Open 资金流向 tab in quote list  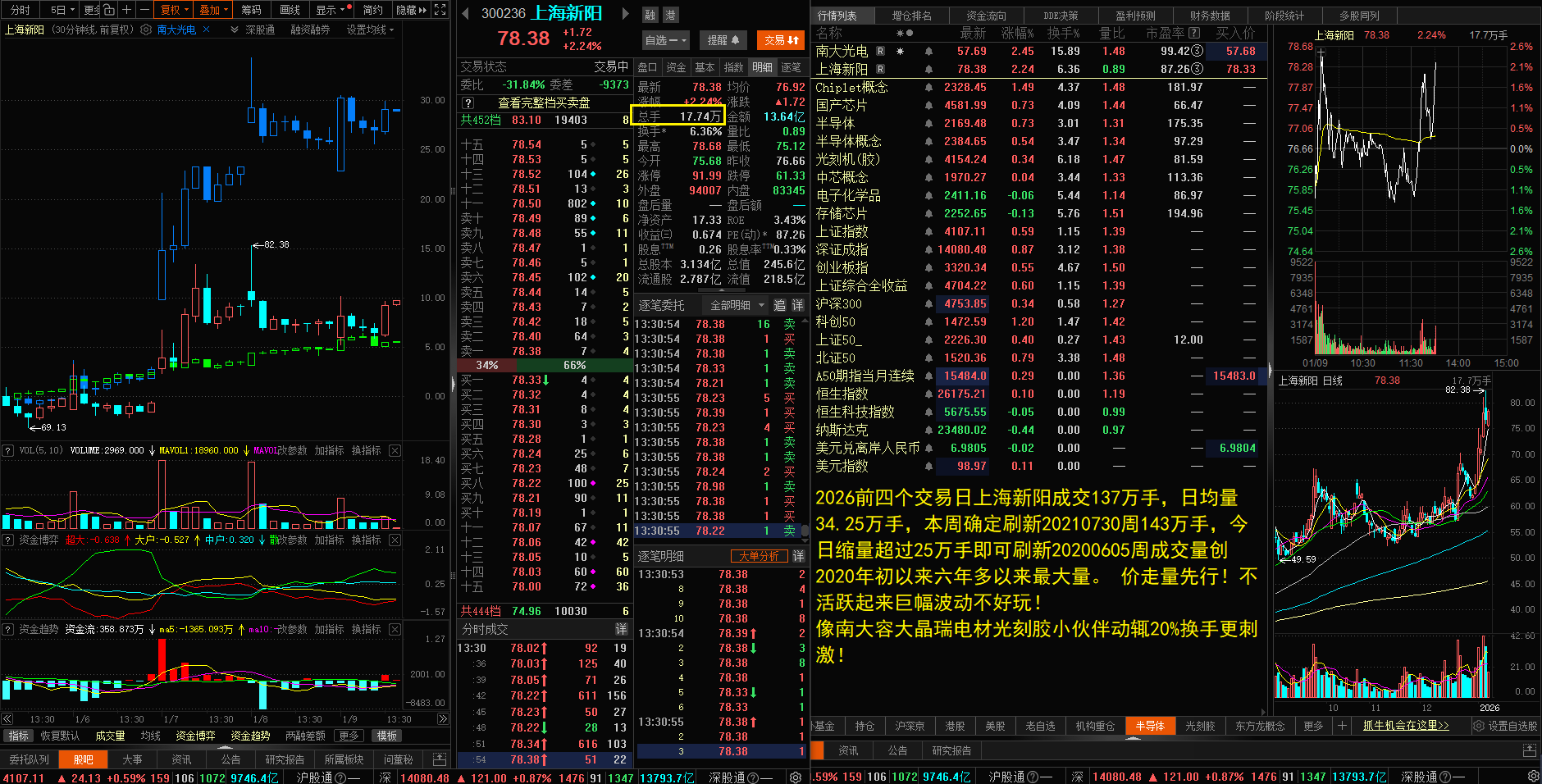(986, 16)
